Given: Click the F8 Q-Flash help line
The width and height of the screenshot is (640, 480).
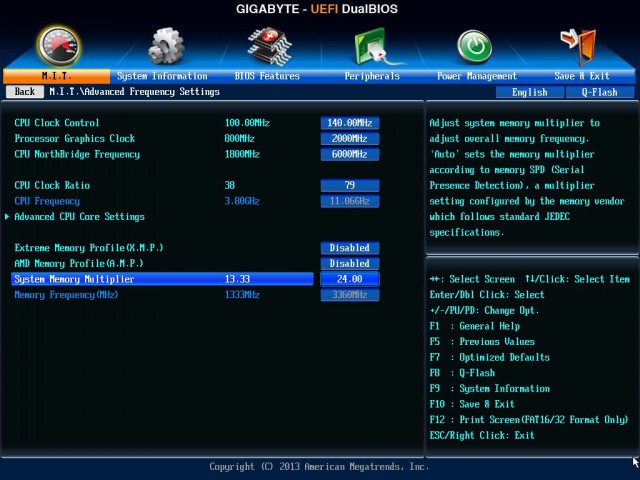Looking at the screenshot, I should 462,373.
